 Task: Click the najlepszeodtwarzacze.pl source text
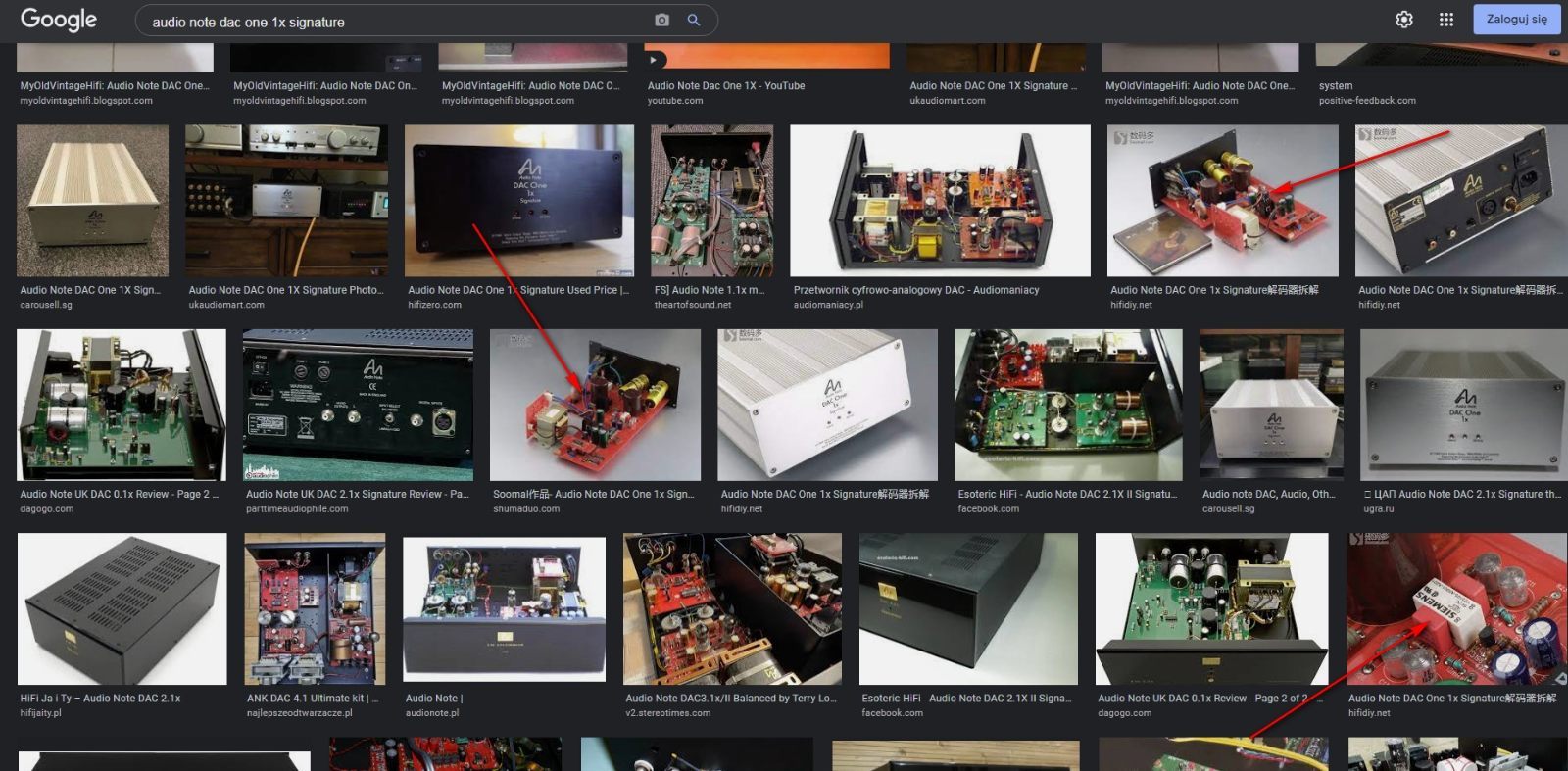click(299, 713)
